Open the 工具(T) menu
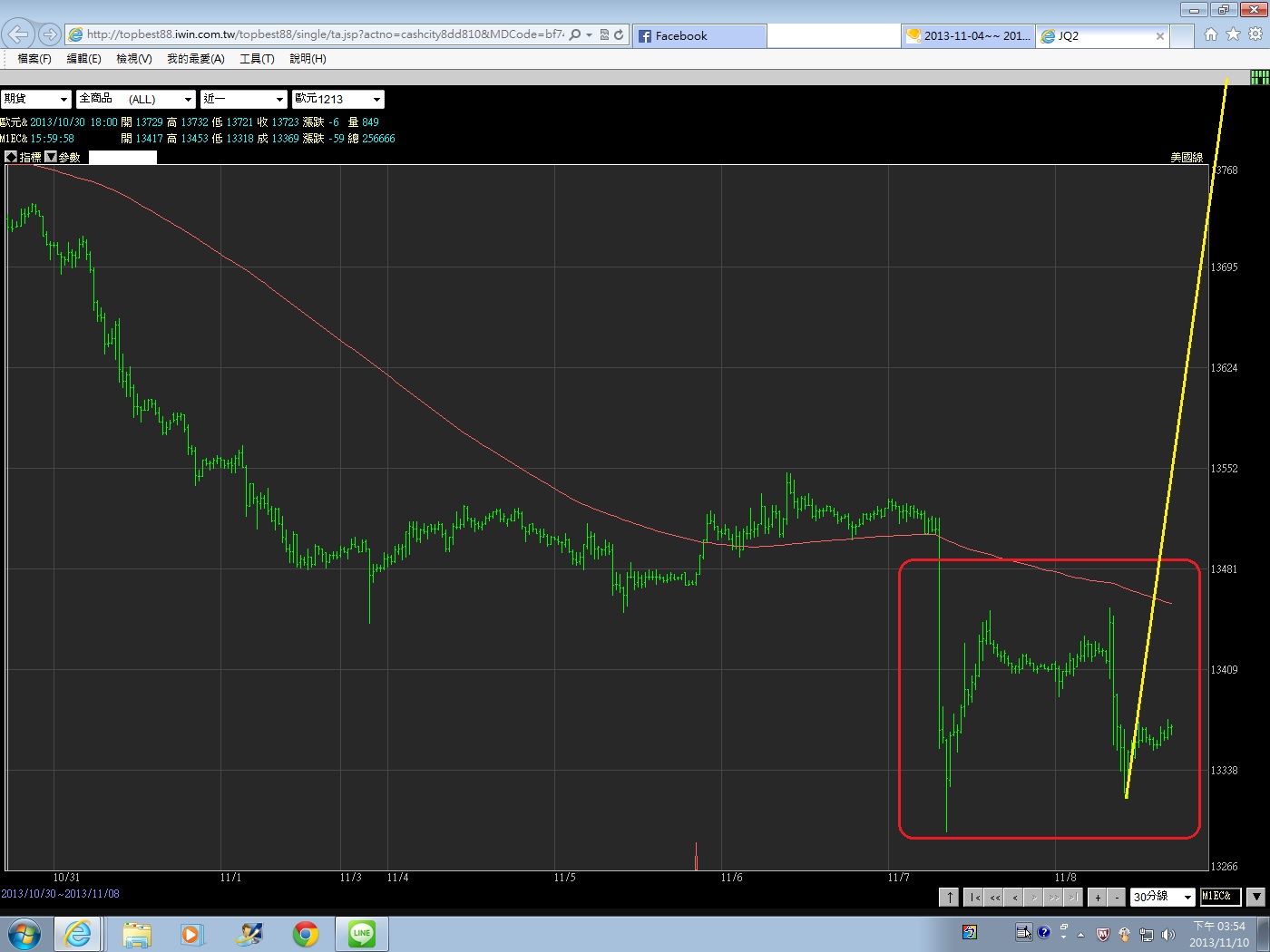The image size is (1270, 952). 257,58
